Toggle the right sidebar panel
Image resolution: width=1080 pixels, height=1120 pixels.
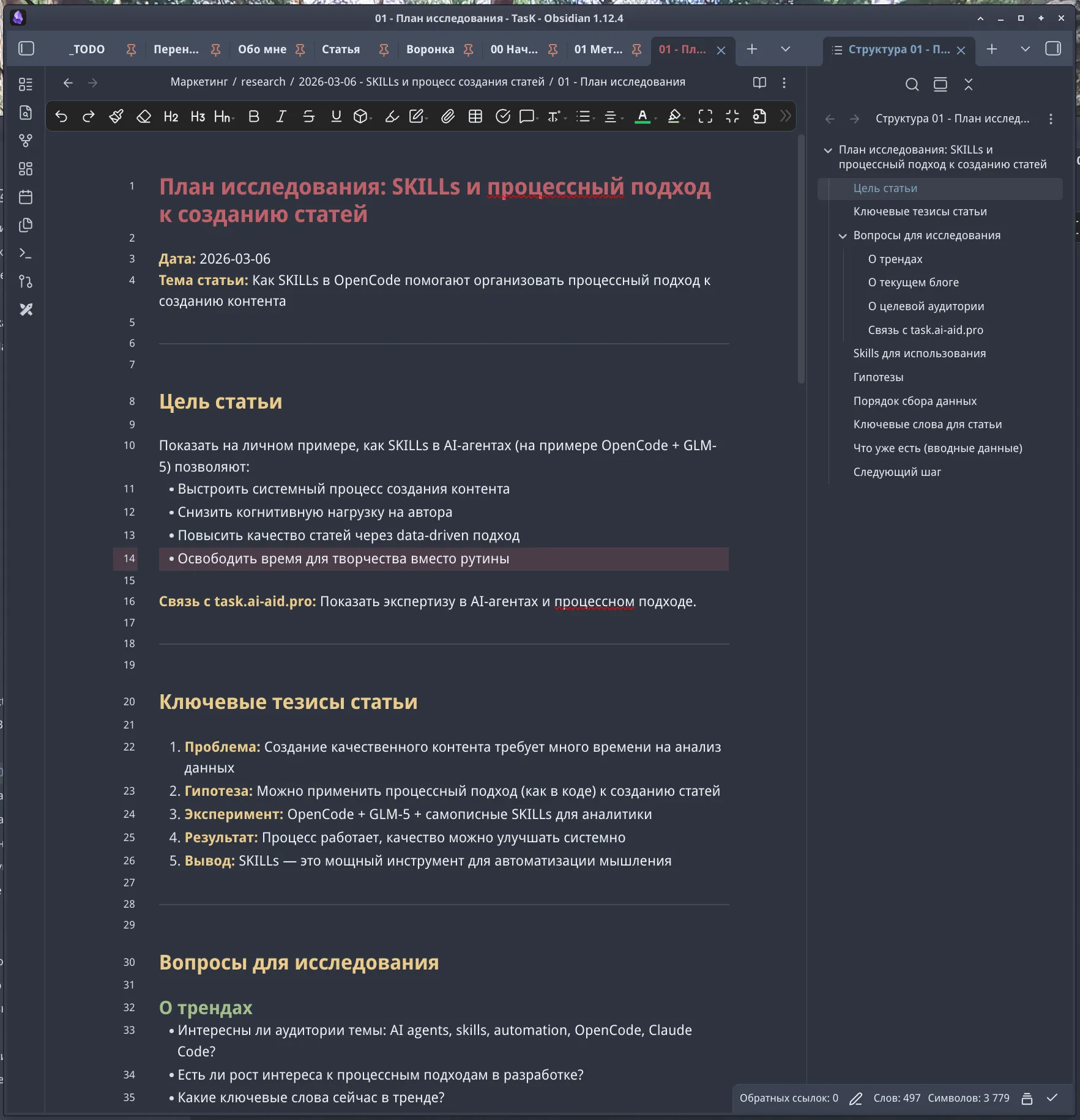point(1053,49)
